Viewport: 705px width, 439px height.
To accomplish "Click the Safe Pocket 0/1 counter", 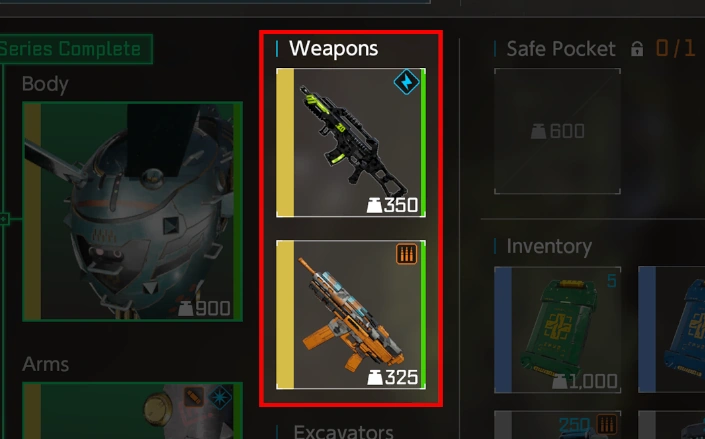I will pos(675,48).
